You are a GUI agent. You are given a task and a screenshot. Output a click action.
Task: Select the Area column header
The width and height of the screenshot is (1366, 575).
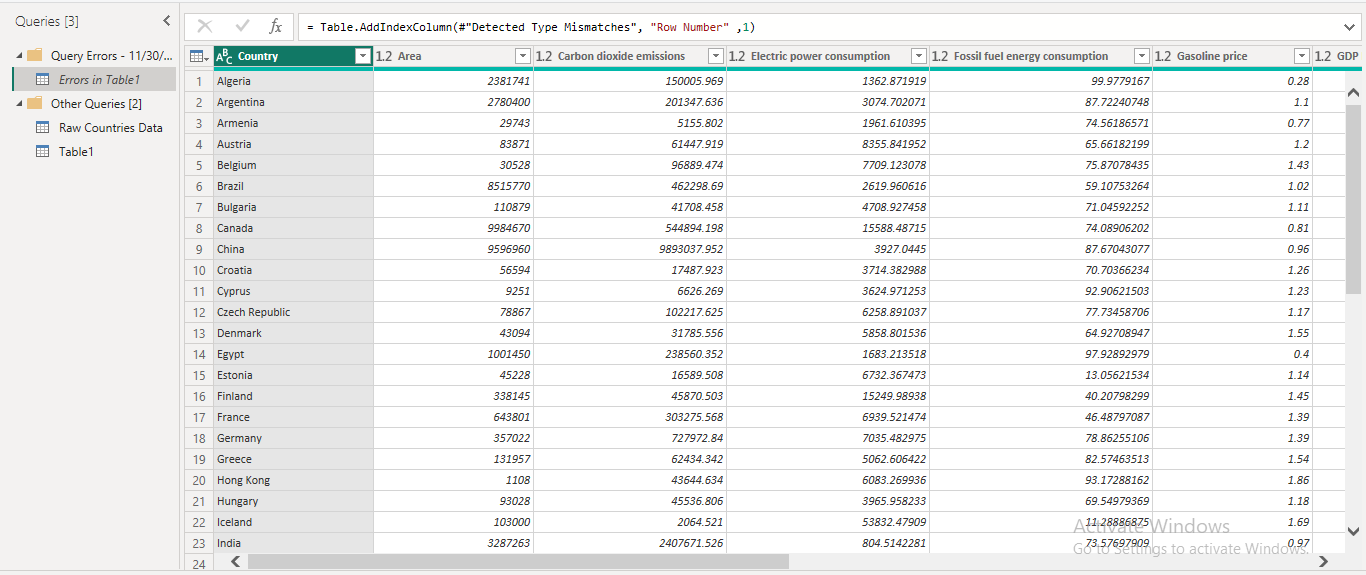coord(454,57)
